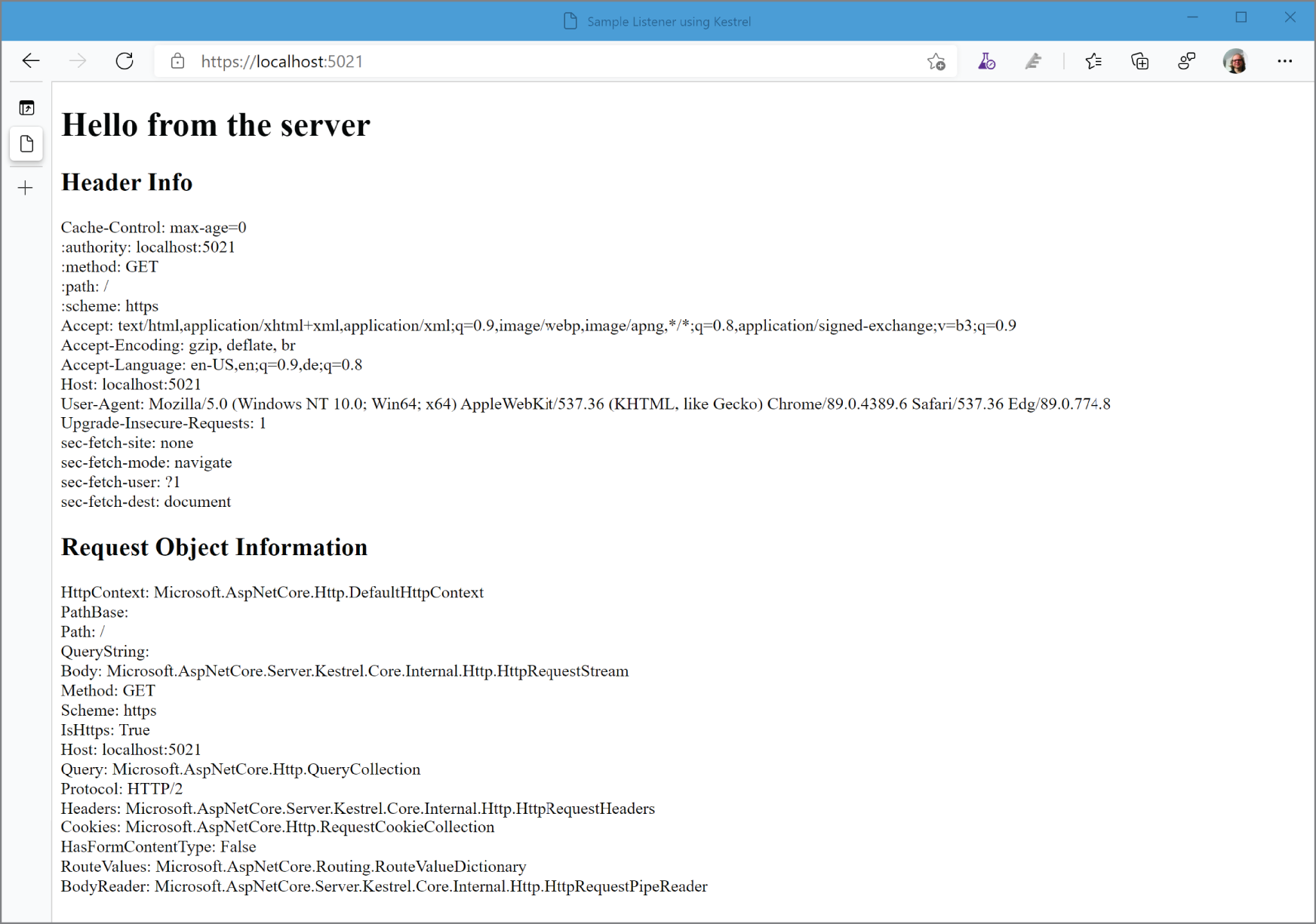The image size is (1316, 924).
Task: Click the forward navigation arrow
Action: pos(78,61)
